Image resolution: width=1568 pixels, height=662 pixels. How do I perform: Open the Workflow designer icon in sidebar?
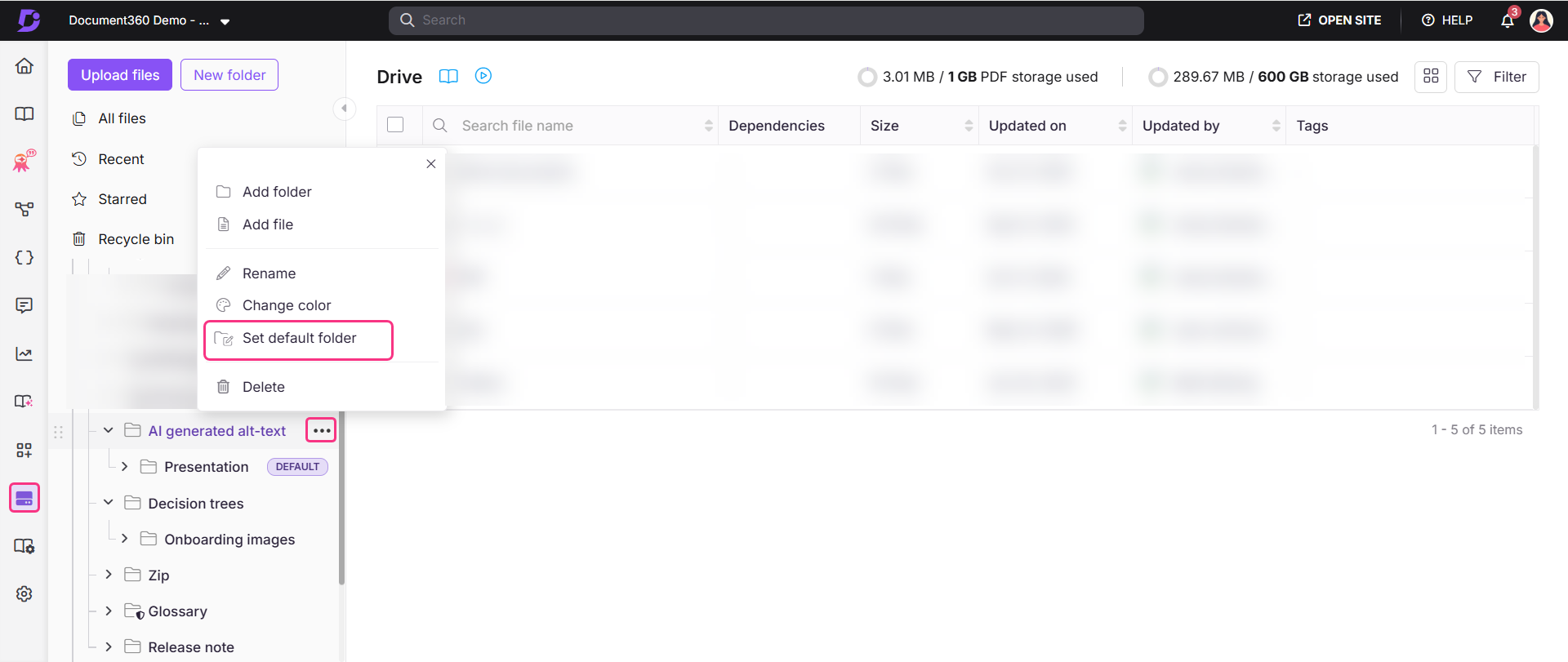click(x=24, y=210)
